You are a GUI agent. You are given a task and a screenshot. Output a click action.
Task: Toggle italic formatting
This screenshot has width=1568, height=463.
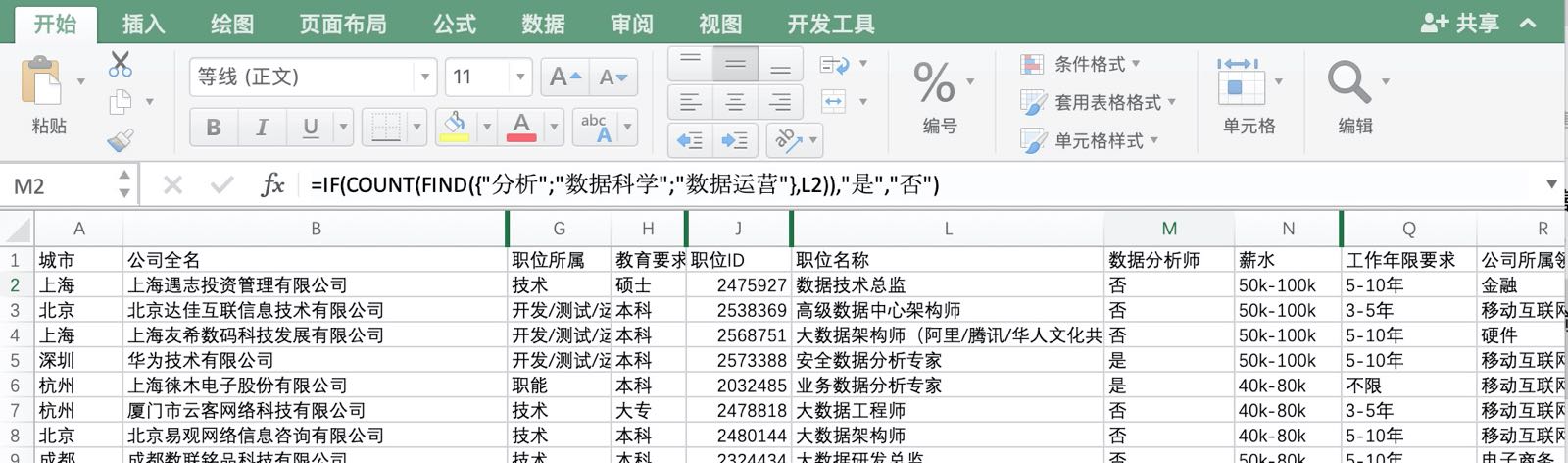[262, 127]
